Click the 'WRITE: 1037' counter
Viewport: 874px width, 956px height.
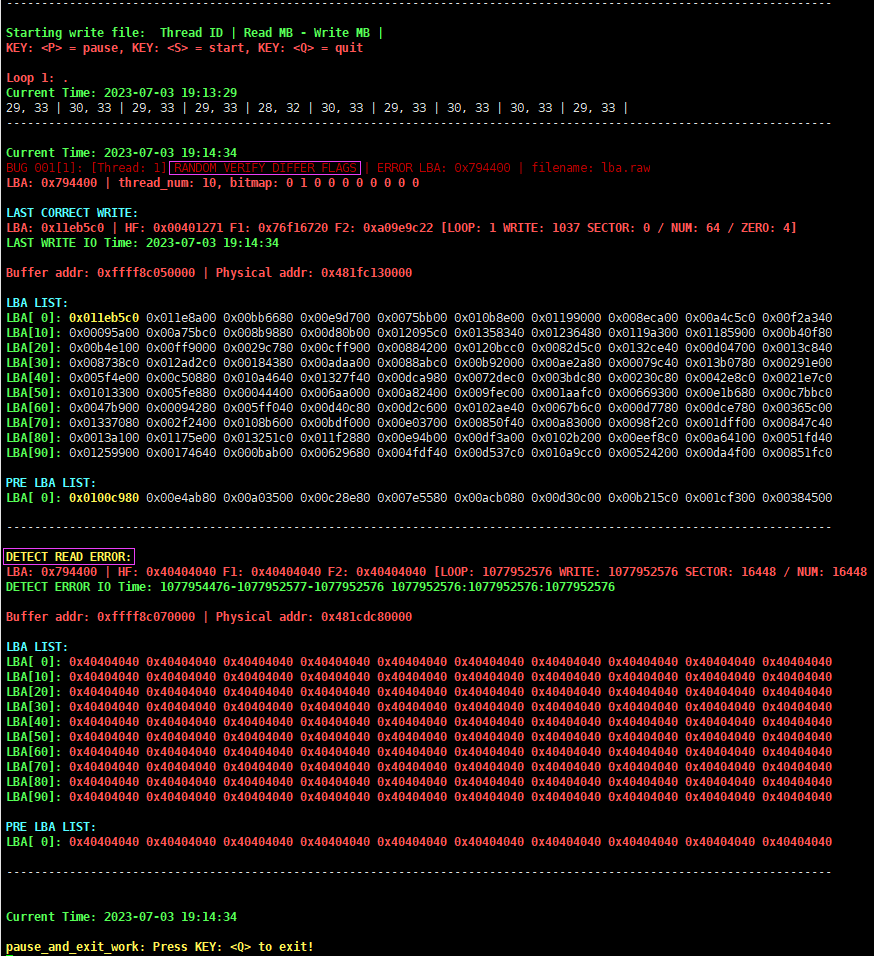coord(541,228)
